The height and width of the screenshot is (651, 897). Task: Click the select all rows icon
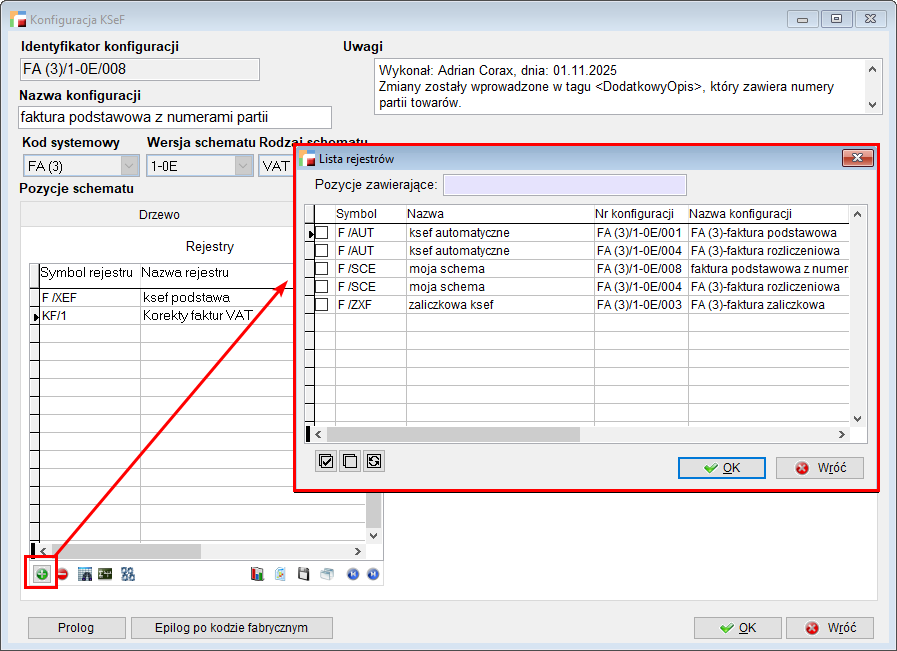326,461
